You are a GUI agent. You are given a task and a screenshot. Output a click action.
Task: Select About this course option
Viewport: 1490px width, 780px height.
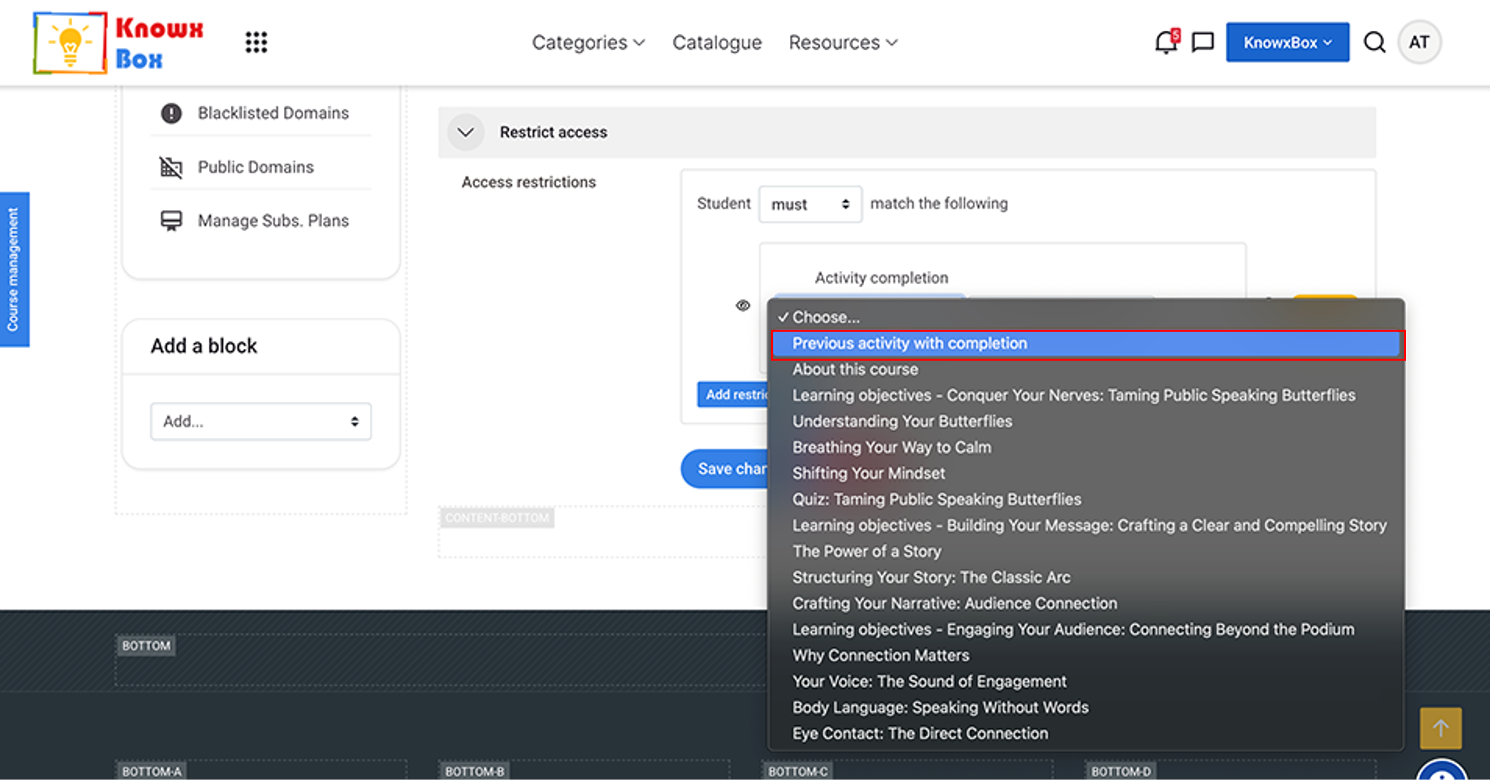click(1086, 369)
